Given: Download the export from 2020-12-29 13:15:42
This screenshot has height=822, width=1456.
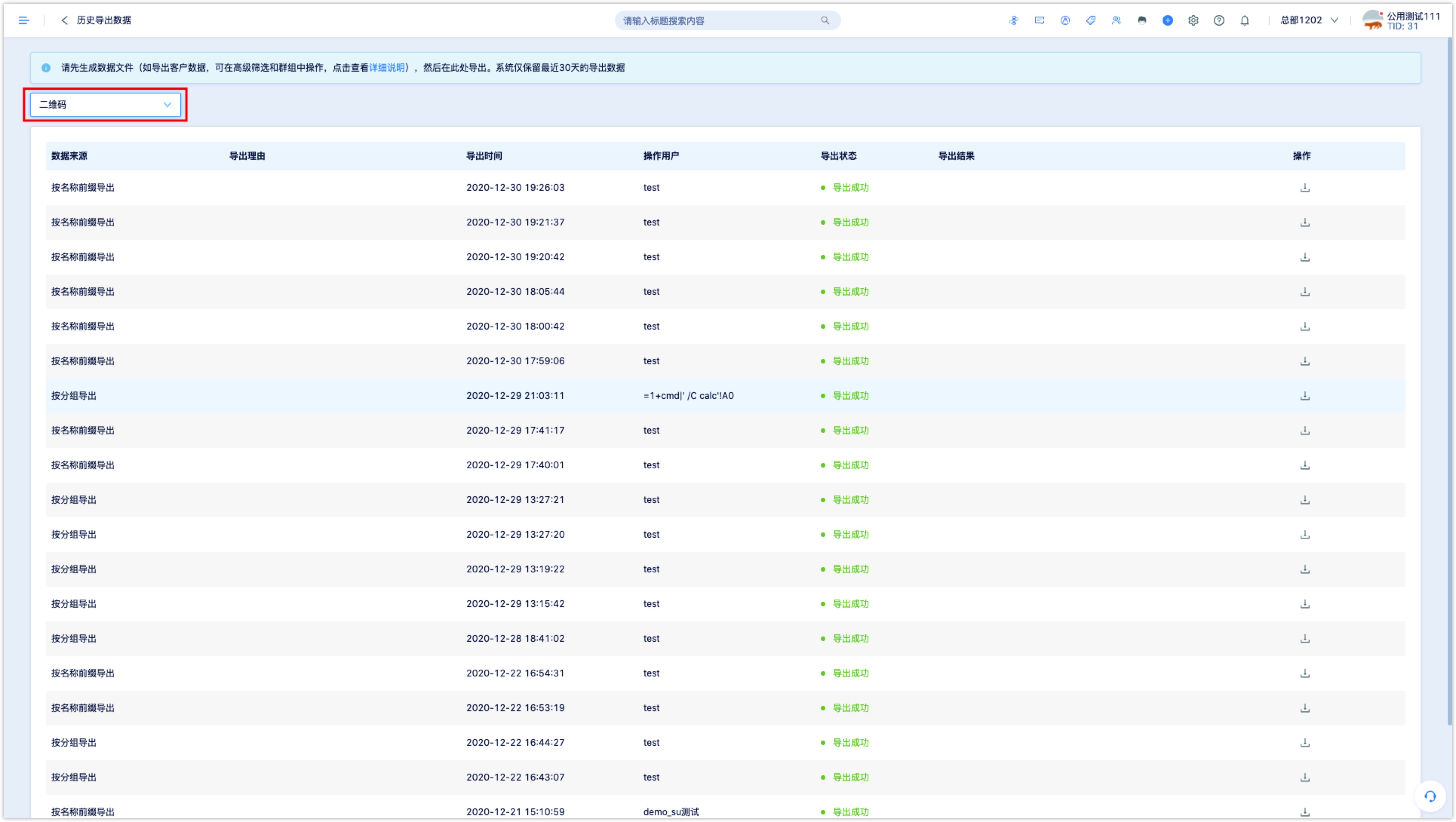Looking at the screenshot, I should pyautogui.click(x=1304, y=604).
